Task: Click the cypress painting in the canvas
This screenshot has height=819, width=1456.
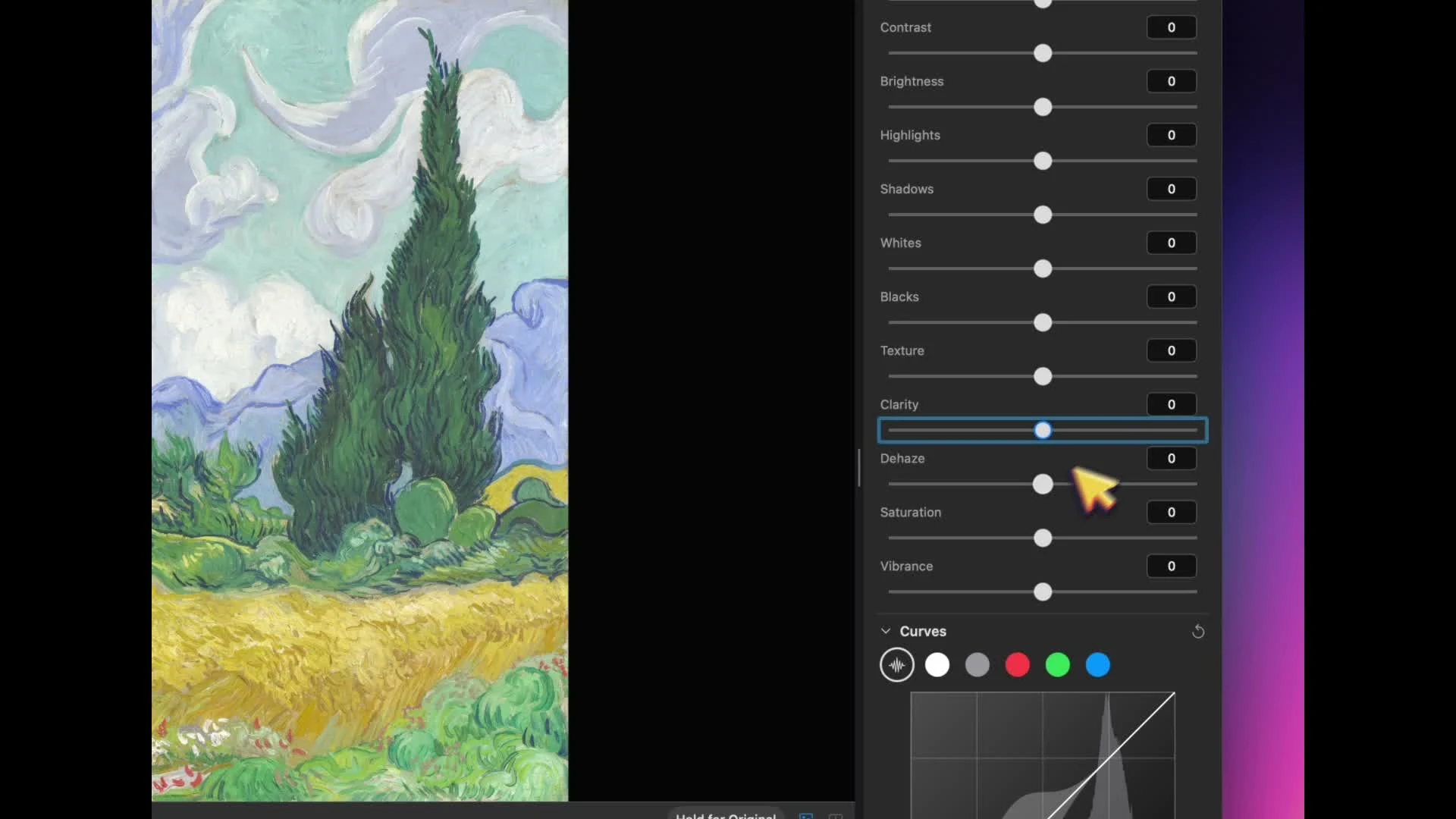Action: click(x=360, y=400)
